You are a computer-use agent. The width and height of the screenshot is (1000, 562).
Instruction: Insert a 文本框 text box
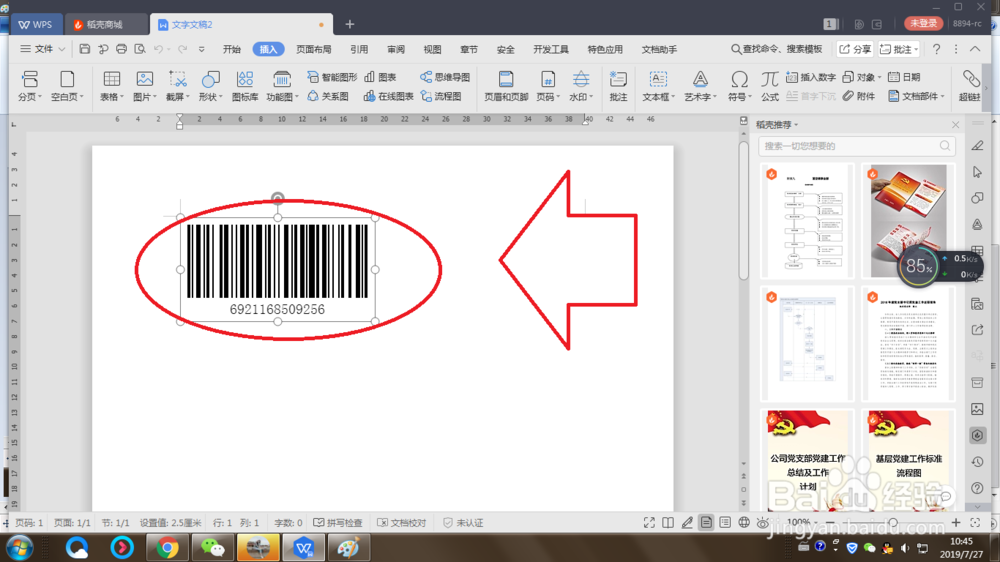point(658,86)
